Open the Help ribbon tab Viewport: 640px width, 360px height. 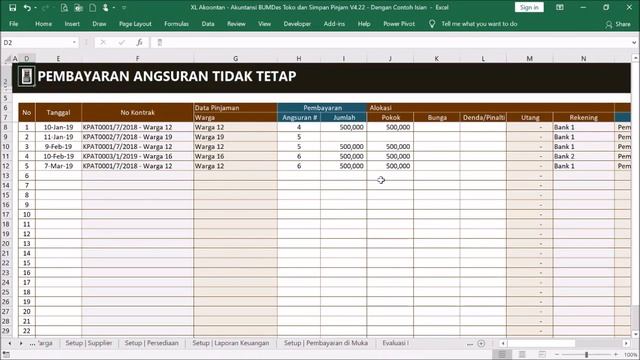[364, 24]
